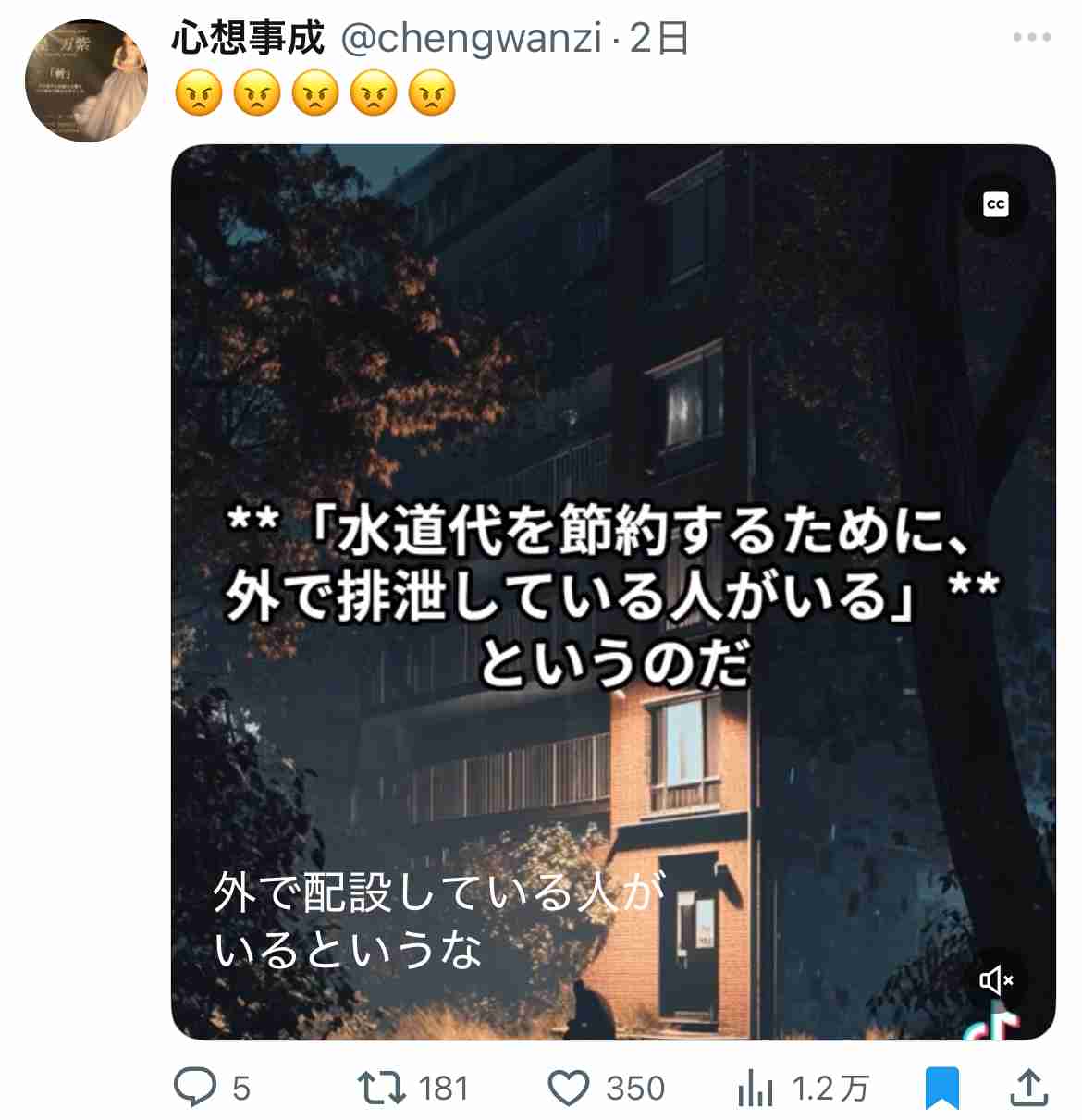The image size is (1082, 1120).
Task: View post analytics bar chart icon
Action: point(756,1089)
